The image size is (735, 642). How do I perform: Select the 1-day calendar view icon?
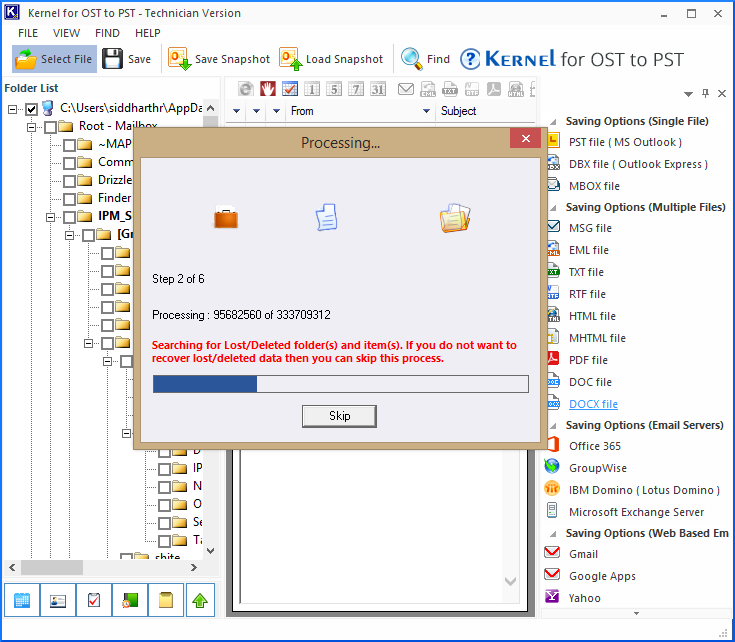pyautogui.click(x=312, y=89)
